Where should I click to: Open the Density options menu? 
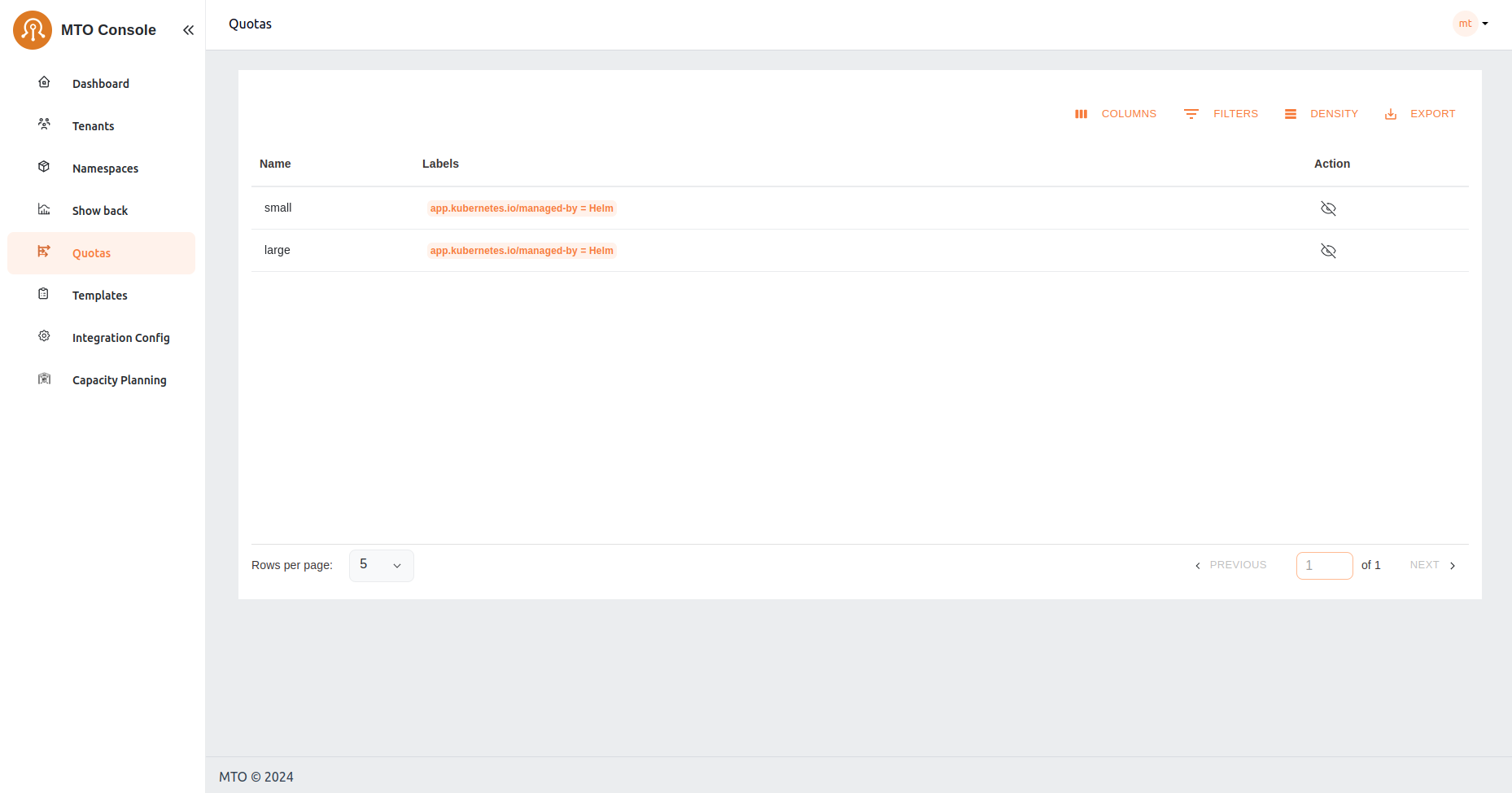tap(1322, 114)
